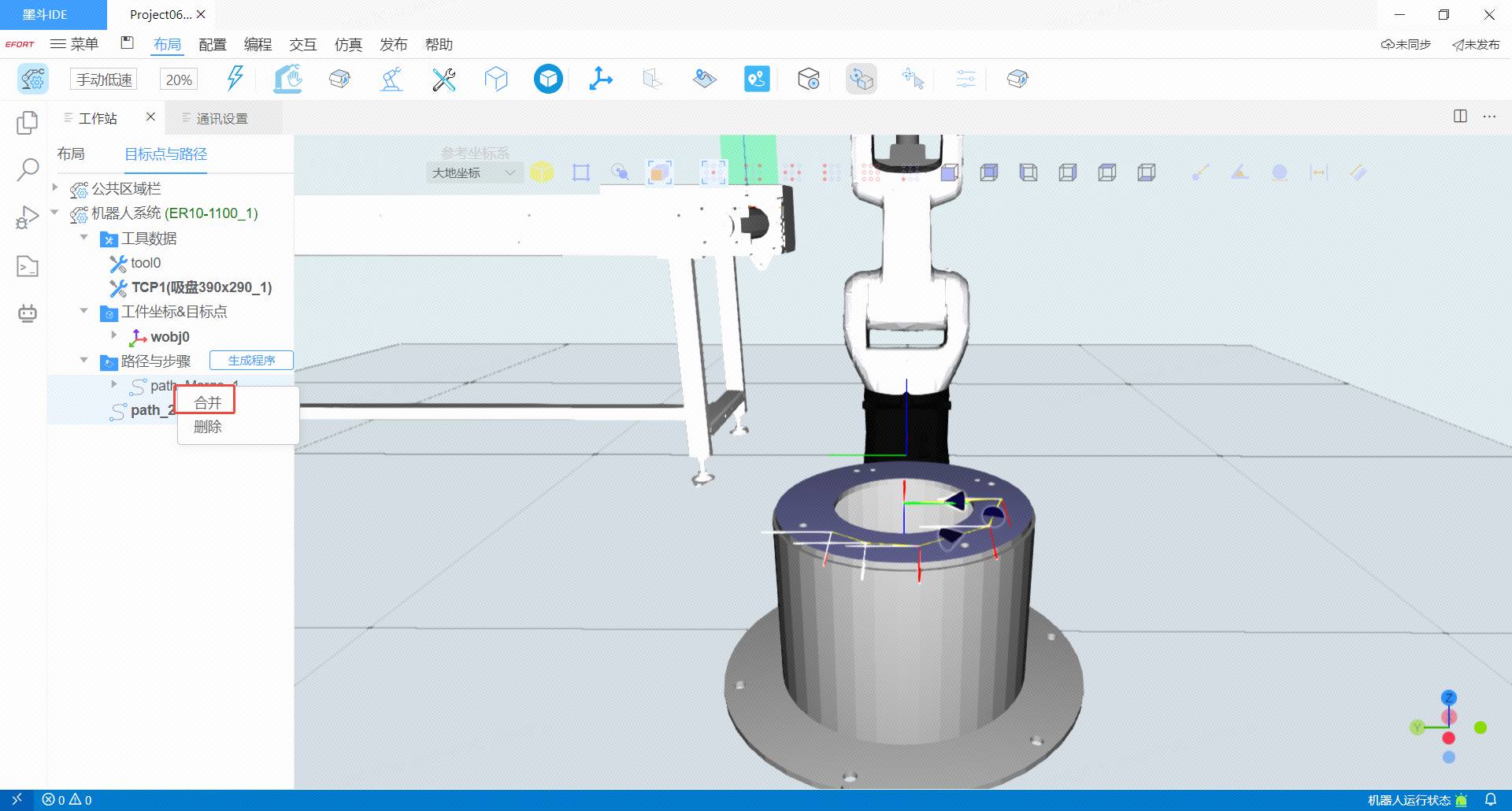
Task: Click the blue circular cube icon
Action: 548,79
